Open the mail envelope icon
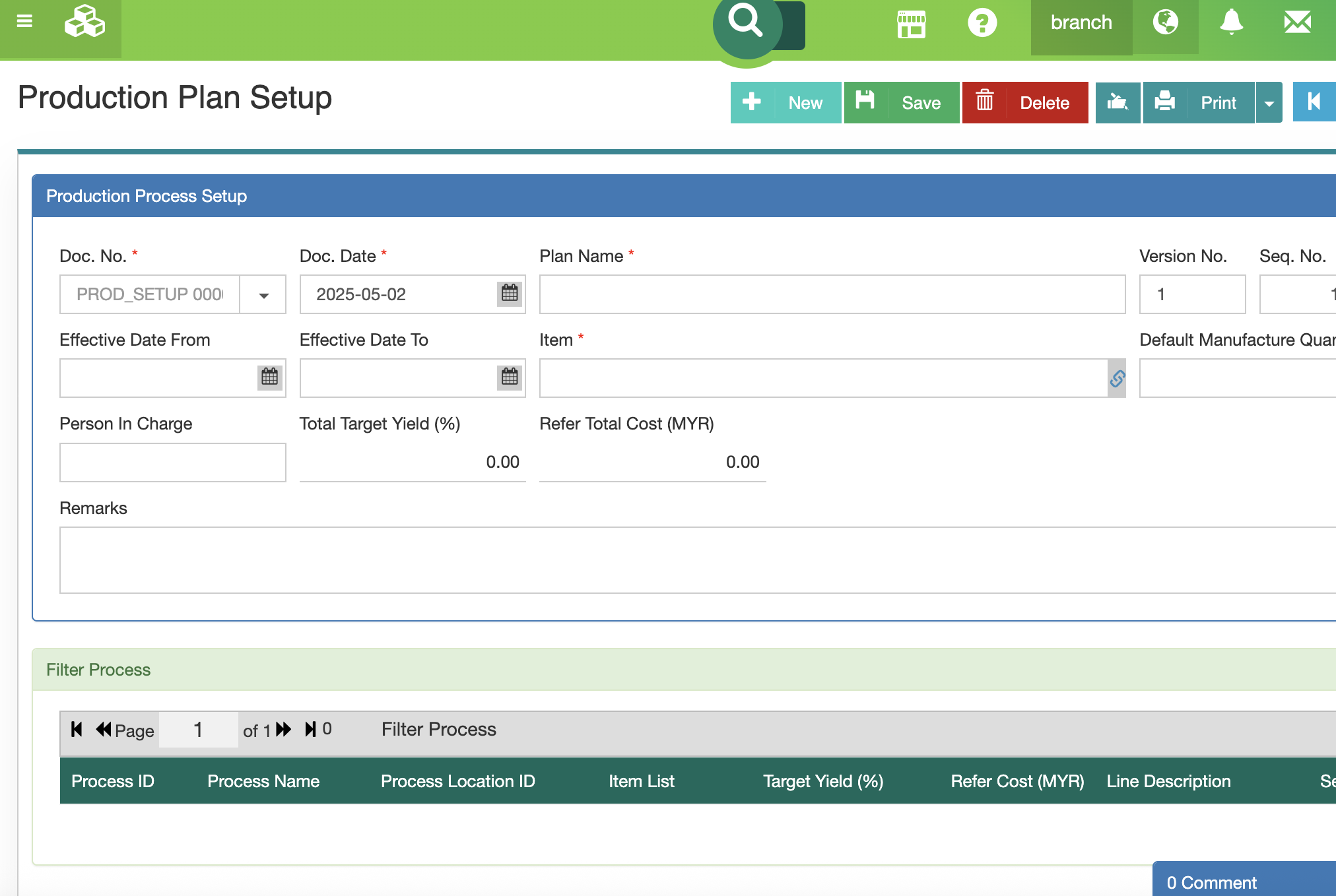 [x=1298, y=23]
